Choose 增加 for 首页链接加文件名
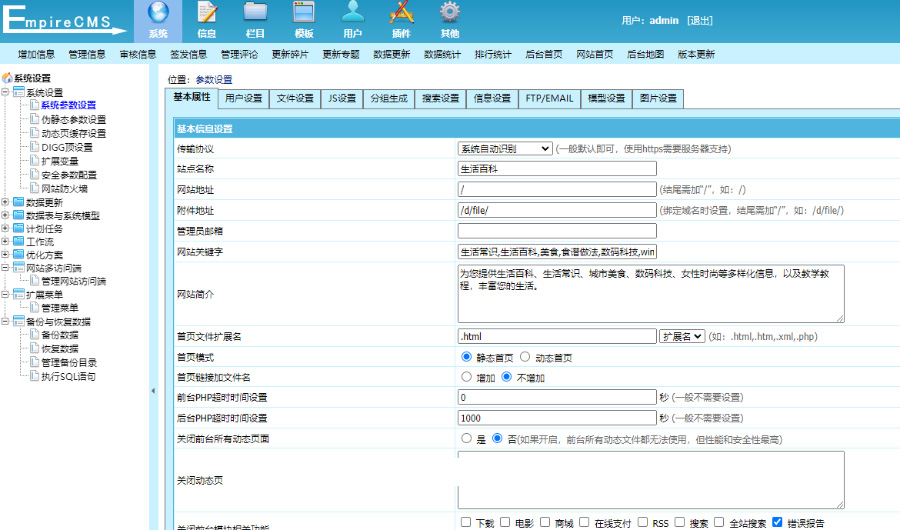The width and height of the screenshot is (900, 530). [x=466, y=377]
